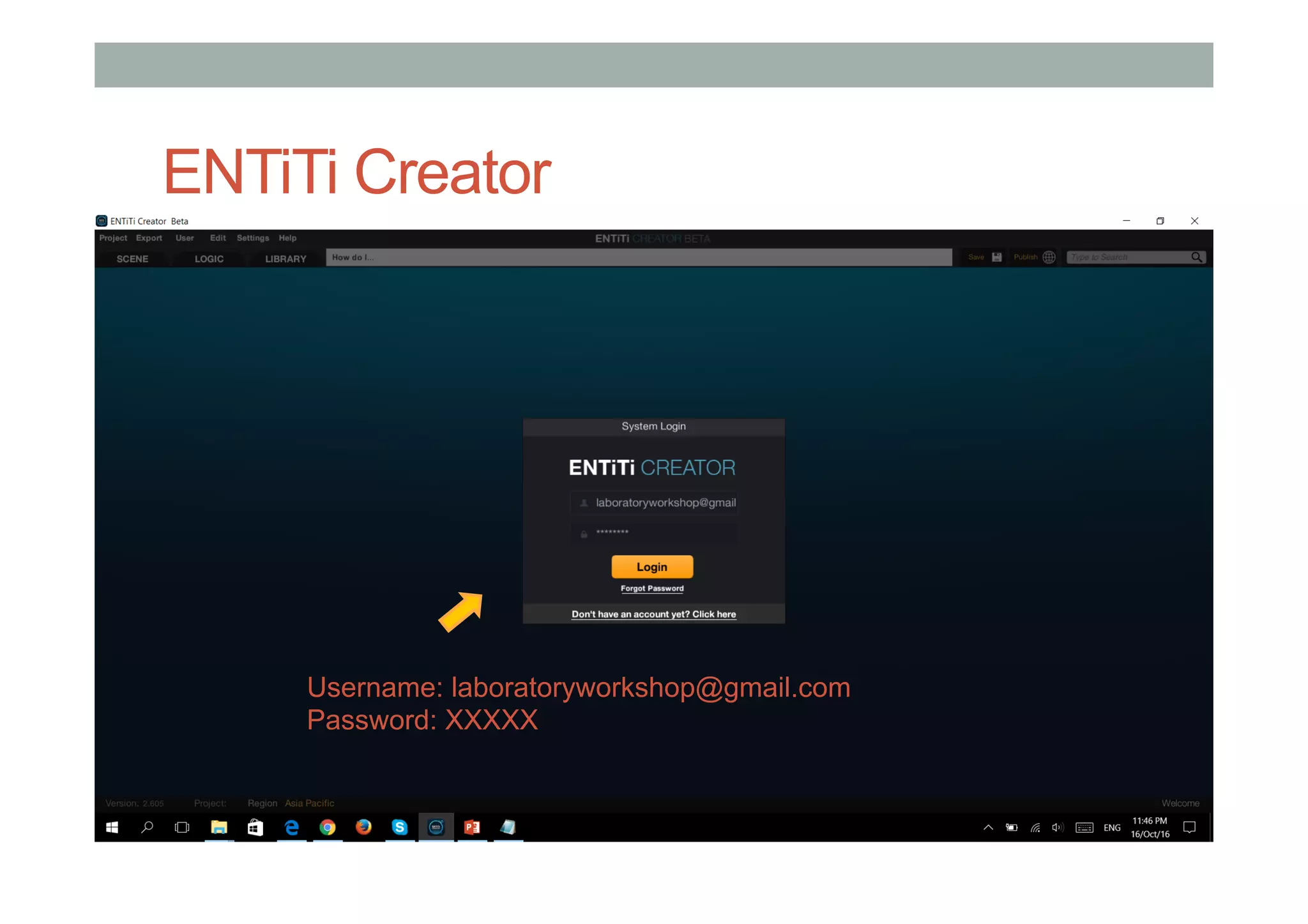The width and height of the screenshot is (1308, 924).
Task: Open the notepad-like app next to PowerPoint
Action: (x=508, y=828)
